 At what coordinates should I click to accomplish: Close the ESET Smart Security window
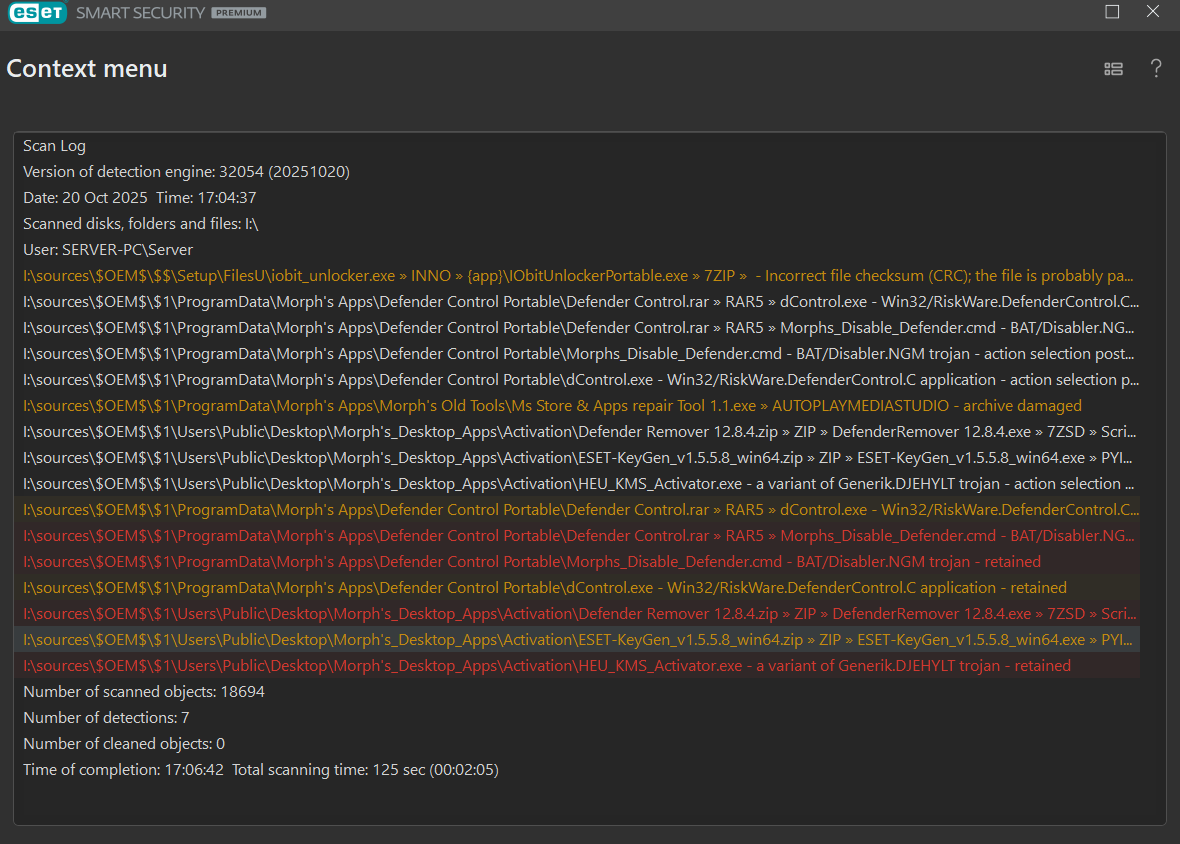click(1153, 12)
